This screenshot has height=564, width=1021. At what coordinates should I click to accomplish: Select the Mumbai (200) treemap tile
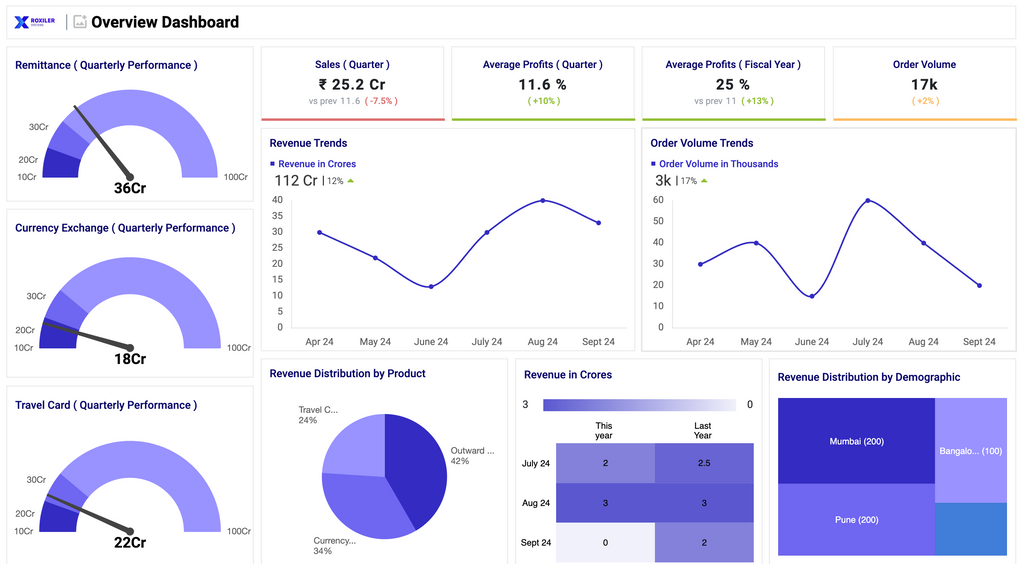pyautogui.click(x=855, y=441)
